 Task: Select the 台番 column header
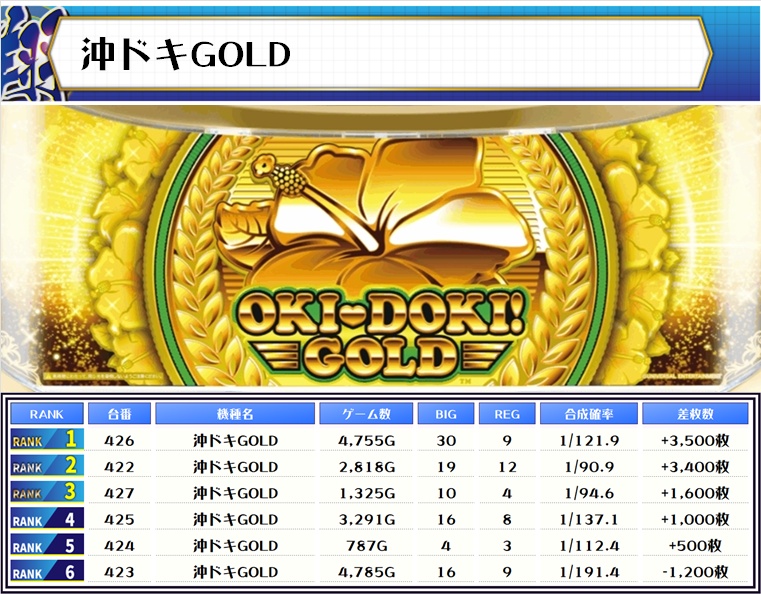tap(119, 414)
